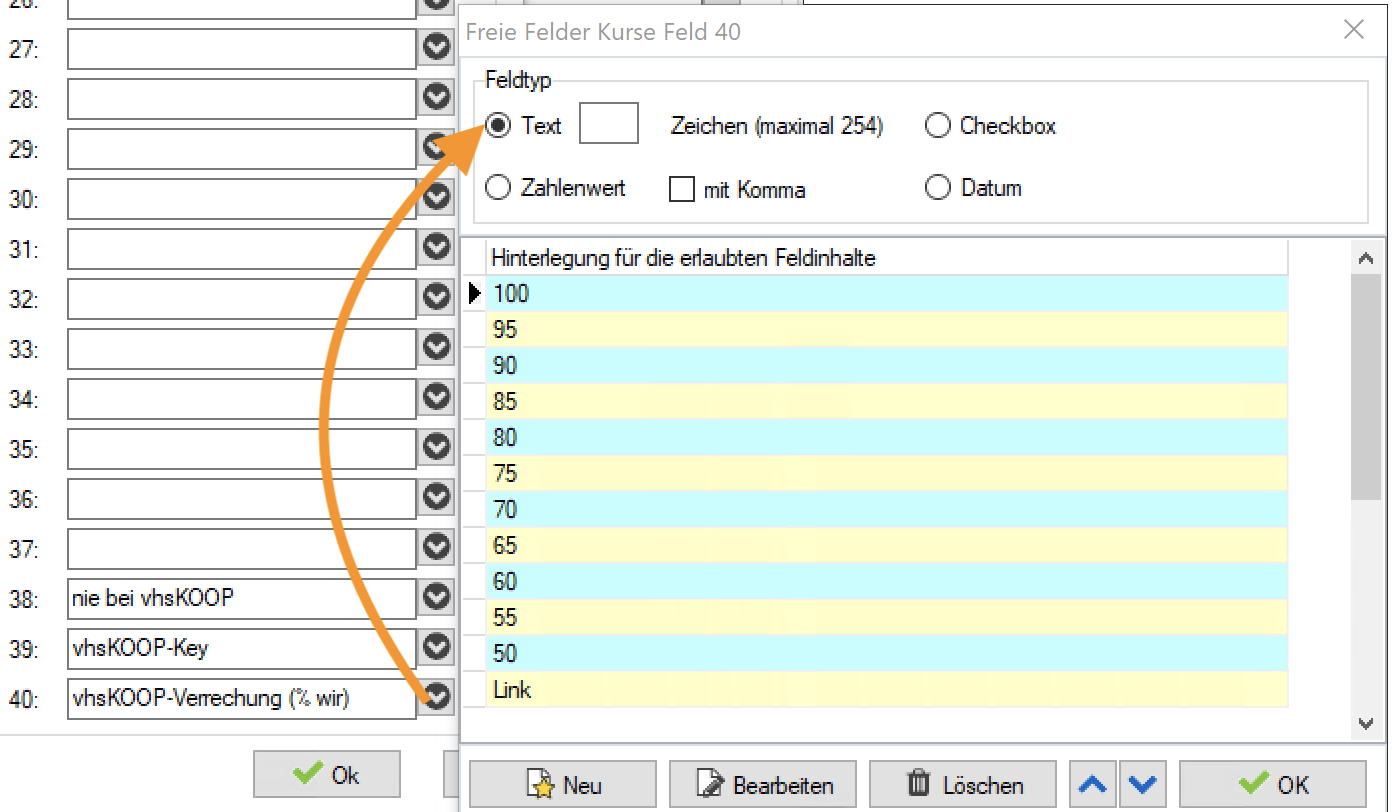Move entry down with blue down arrow
This screenshot has height=812, width=1392.
[1144, 785]
